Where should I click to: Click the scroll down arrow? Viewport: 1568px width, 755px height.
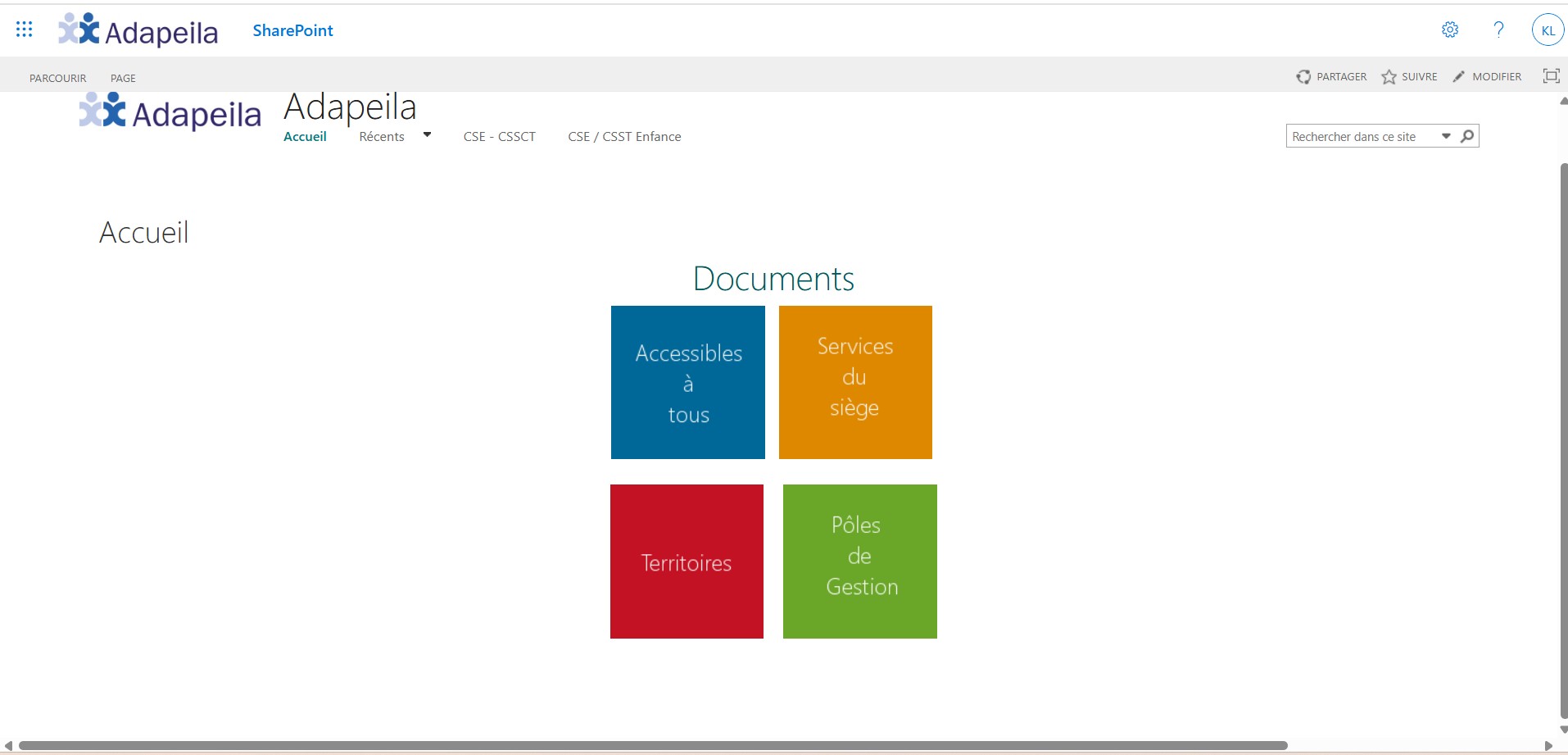pyautogui.click(x=1563, y=730)
